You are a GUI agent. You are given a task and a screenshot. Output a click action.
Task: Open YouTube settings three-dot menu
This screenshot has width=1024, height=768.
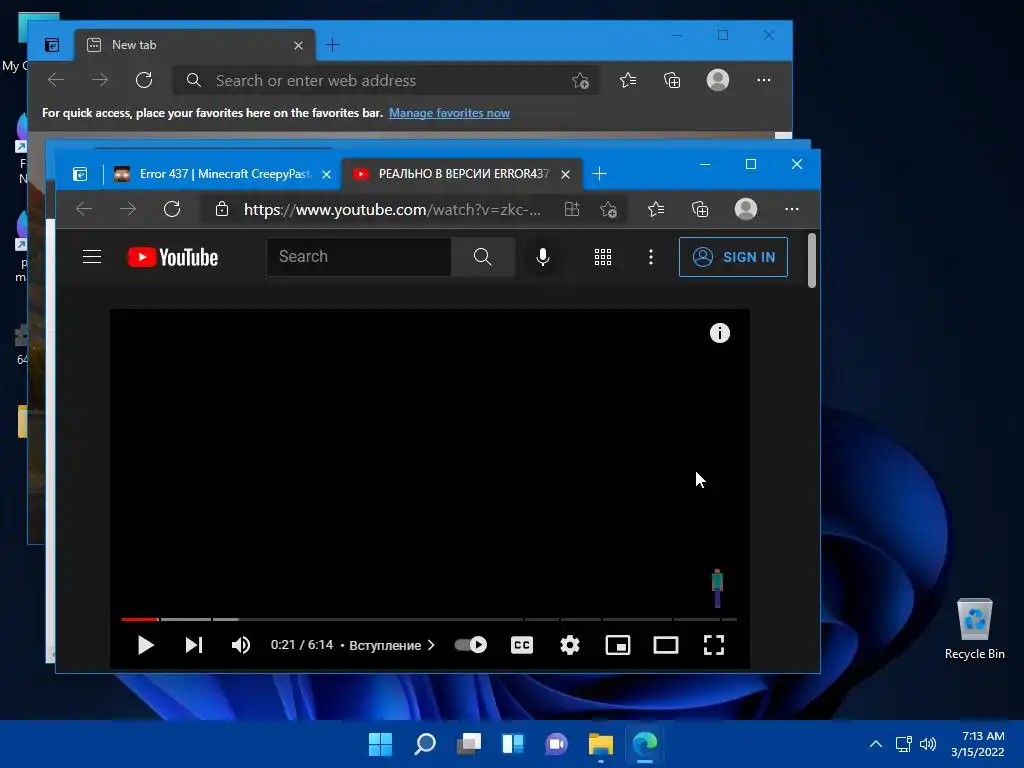coord(650,257)
